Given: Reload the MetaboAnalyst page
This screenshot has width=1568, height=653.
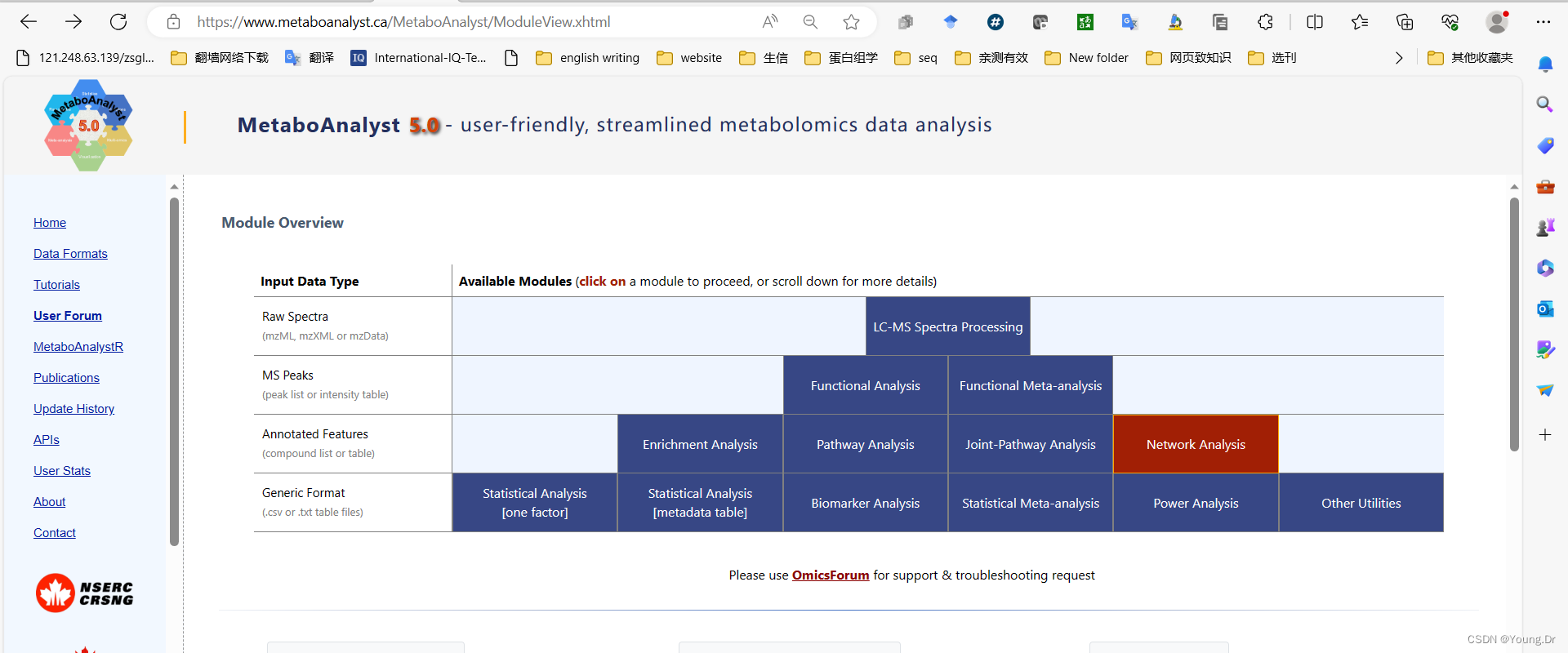Looking at the screenshot, I should click(118, 22).
